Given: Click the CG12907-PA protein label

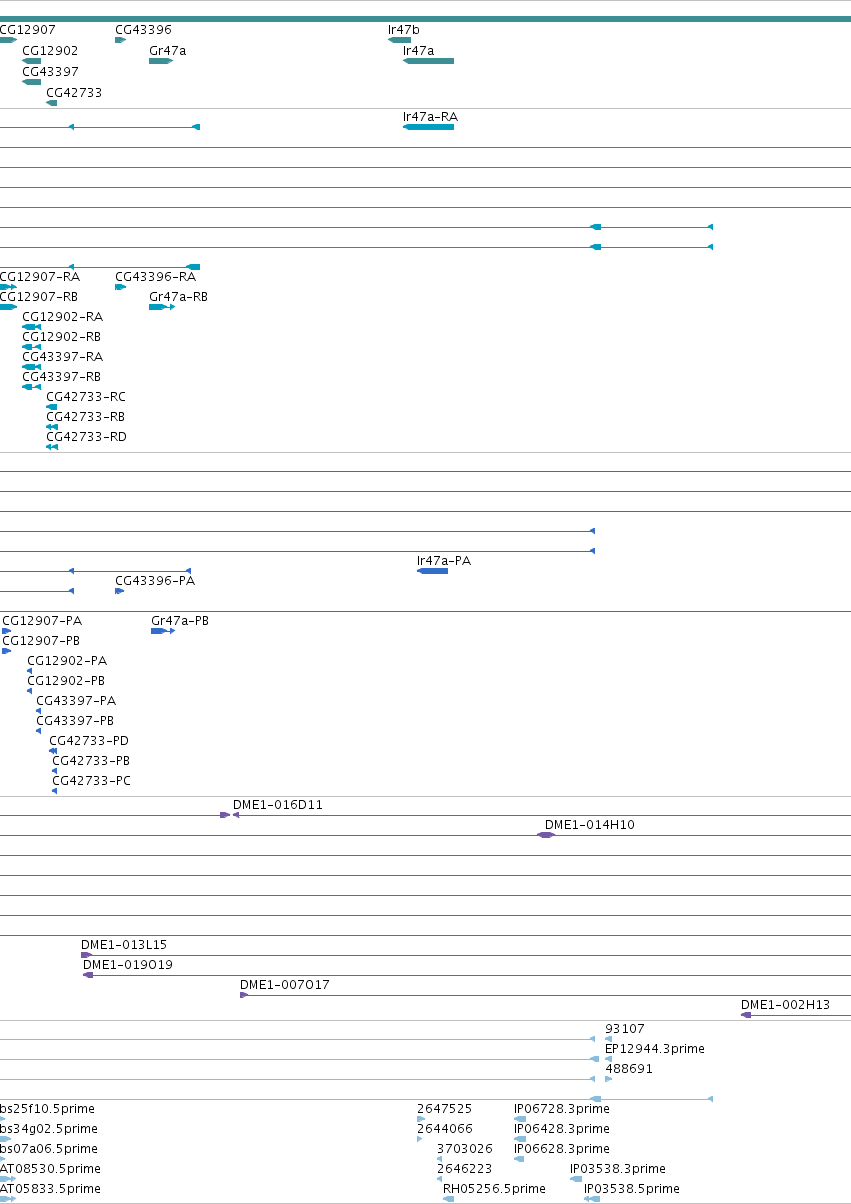Looking at the screenshot, I should coord(42,620).
